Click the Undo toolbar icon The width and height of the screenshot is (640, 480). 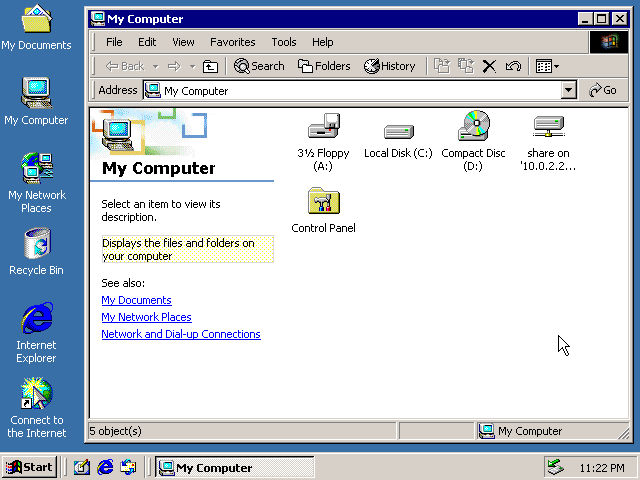[513, 66]
